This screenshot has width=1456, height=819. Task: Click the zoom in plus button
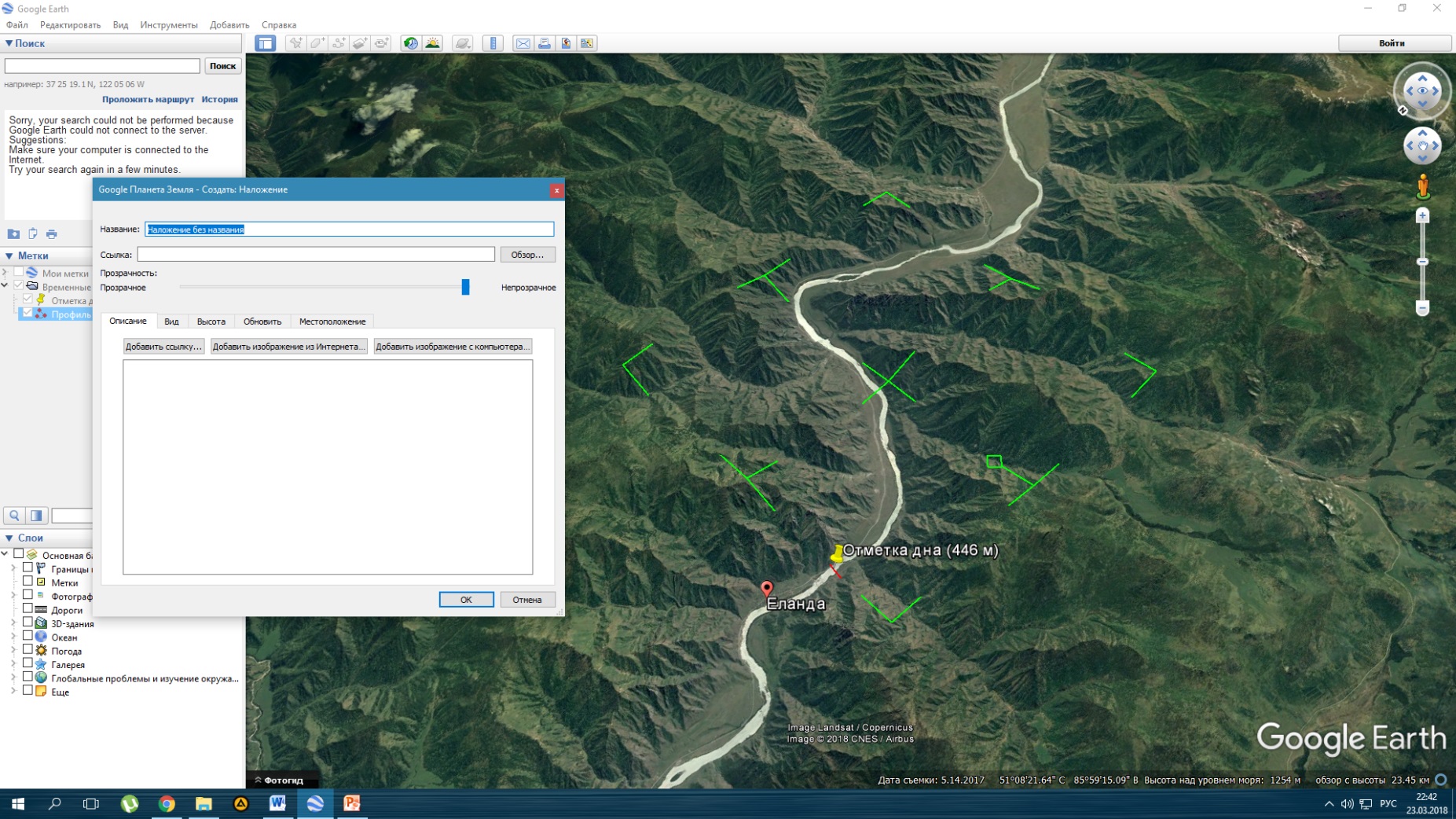click(x=1422, y=215)
